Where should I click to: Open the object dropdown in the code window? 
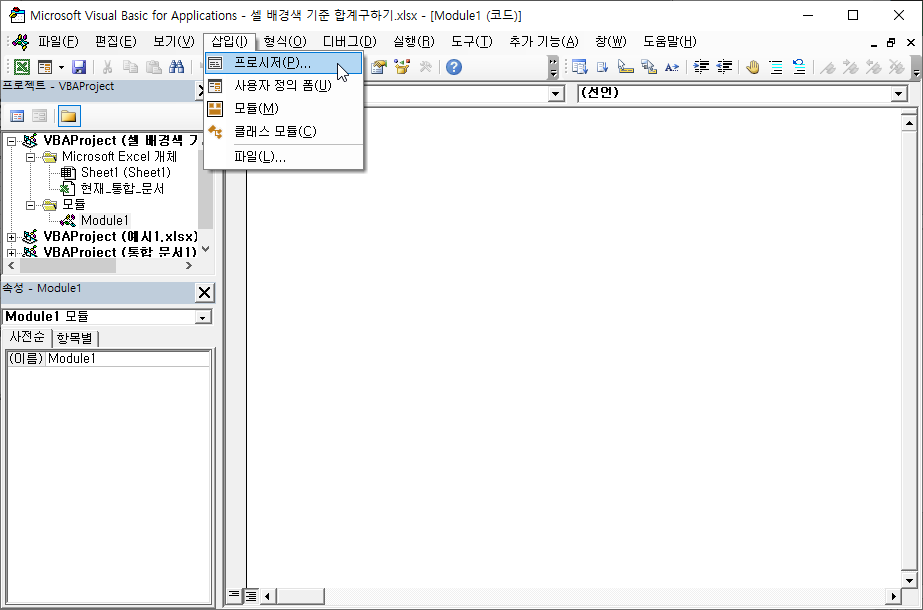click(x=555, y=94)
